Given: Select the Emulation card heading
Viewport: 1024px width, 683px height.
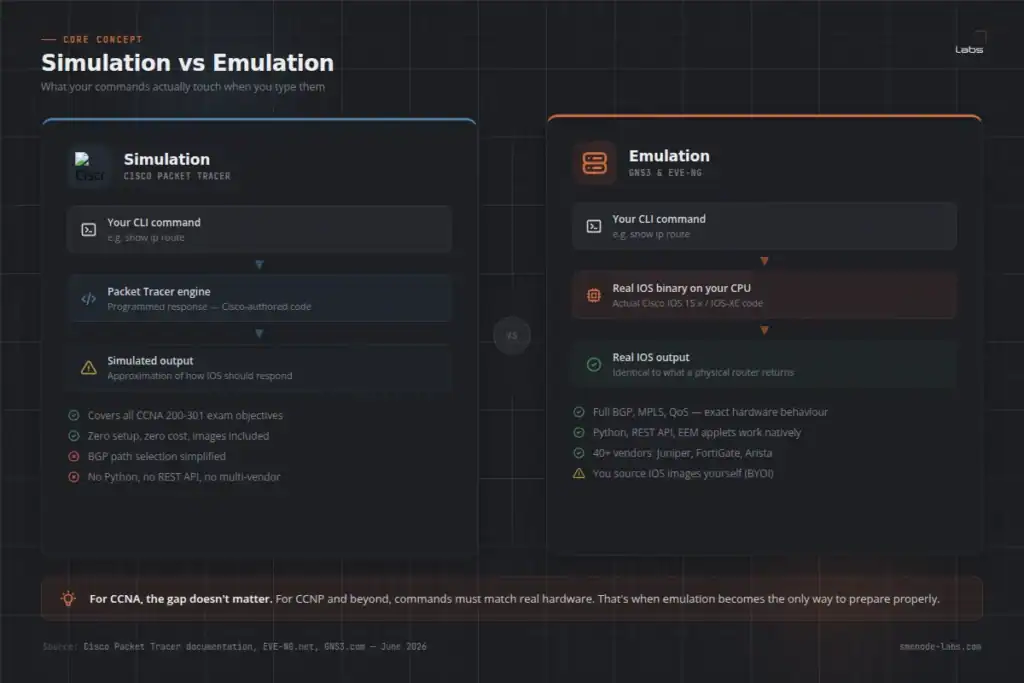Looking at the screenshot, I should click(x=669, y=156).
